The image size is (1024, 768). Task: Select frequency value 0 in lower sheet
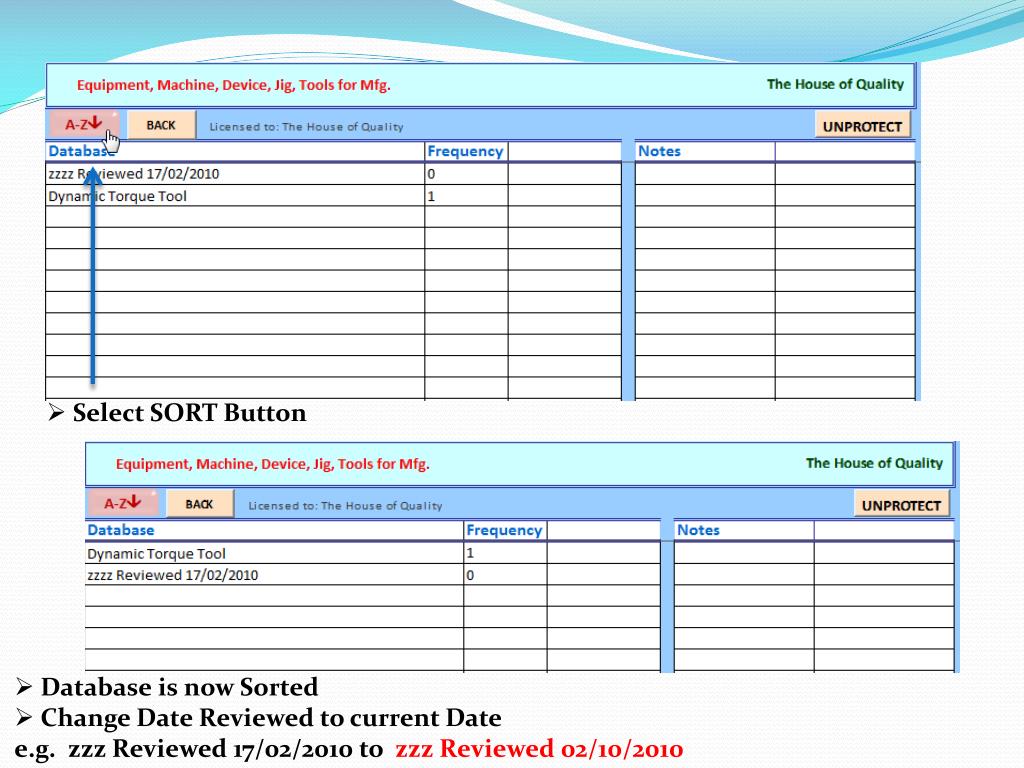pyautogui.click(x=505, y=575)
